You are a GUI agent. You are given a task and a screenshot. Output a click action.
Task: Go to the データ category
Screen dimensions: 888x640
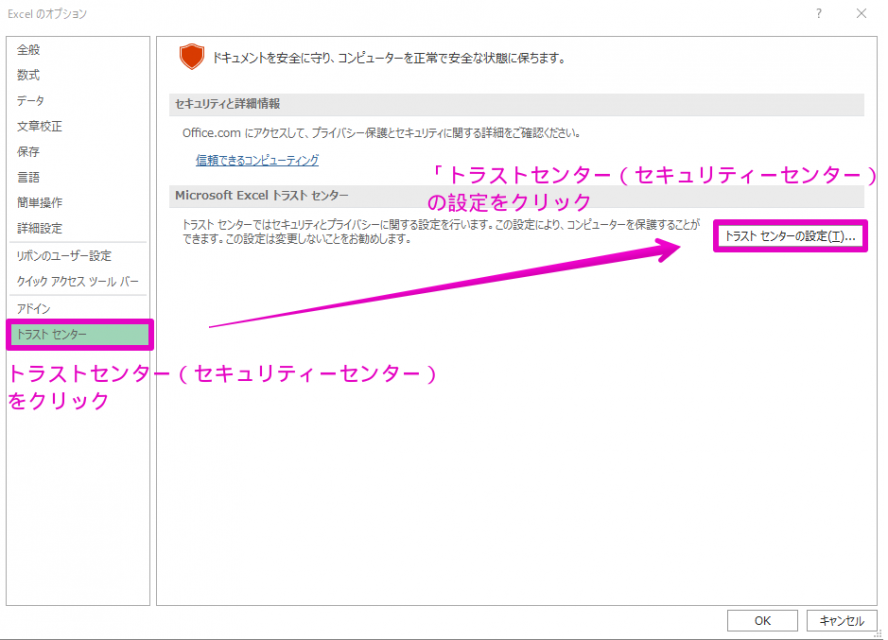[x=31, y=101]
